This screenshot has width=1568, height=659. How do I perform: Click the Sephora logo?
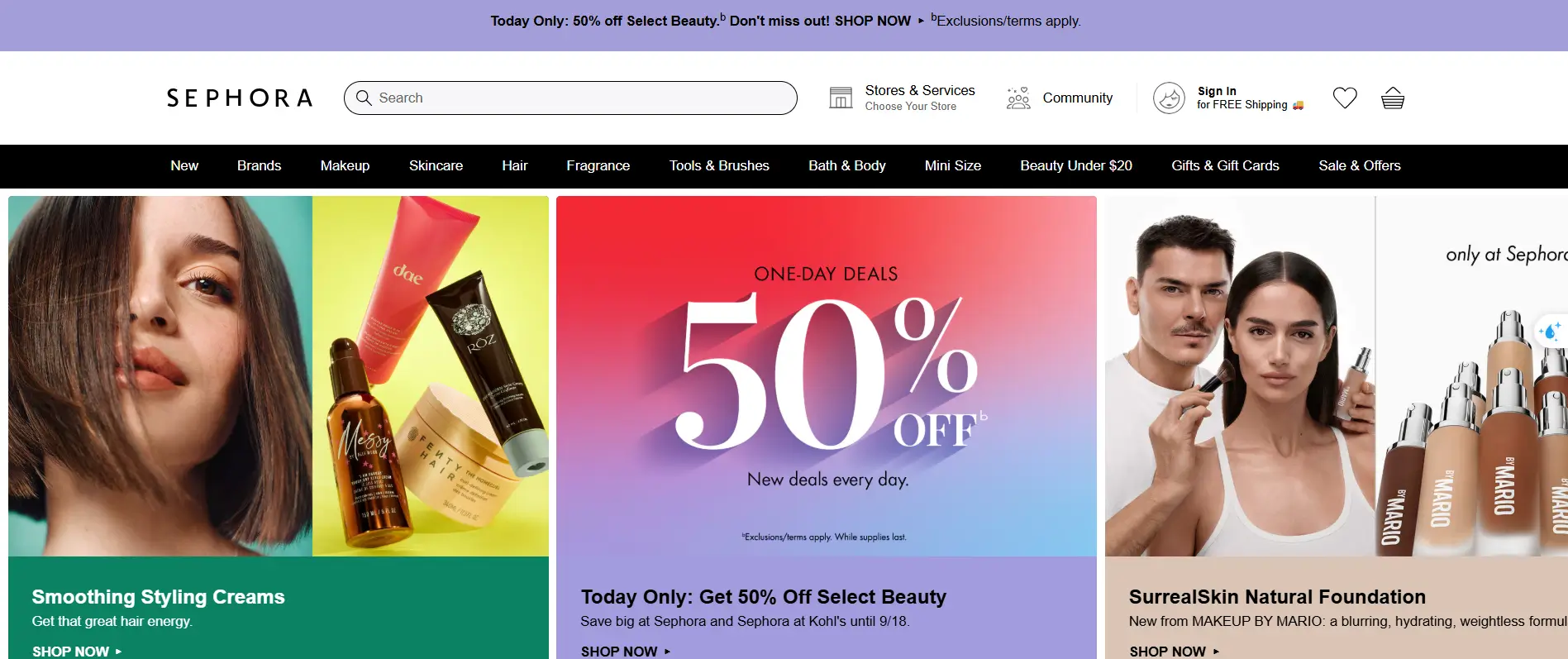pos(240,98)
